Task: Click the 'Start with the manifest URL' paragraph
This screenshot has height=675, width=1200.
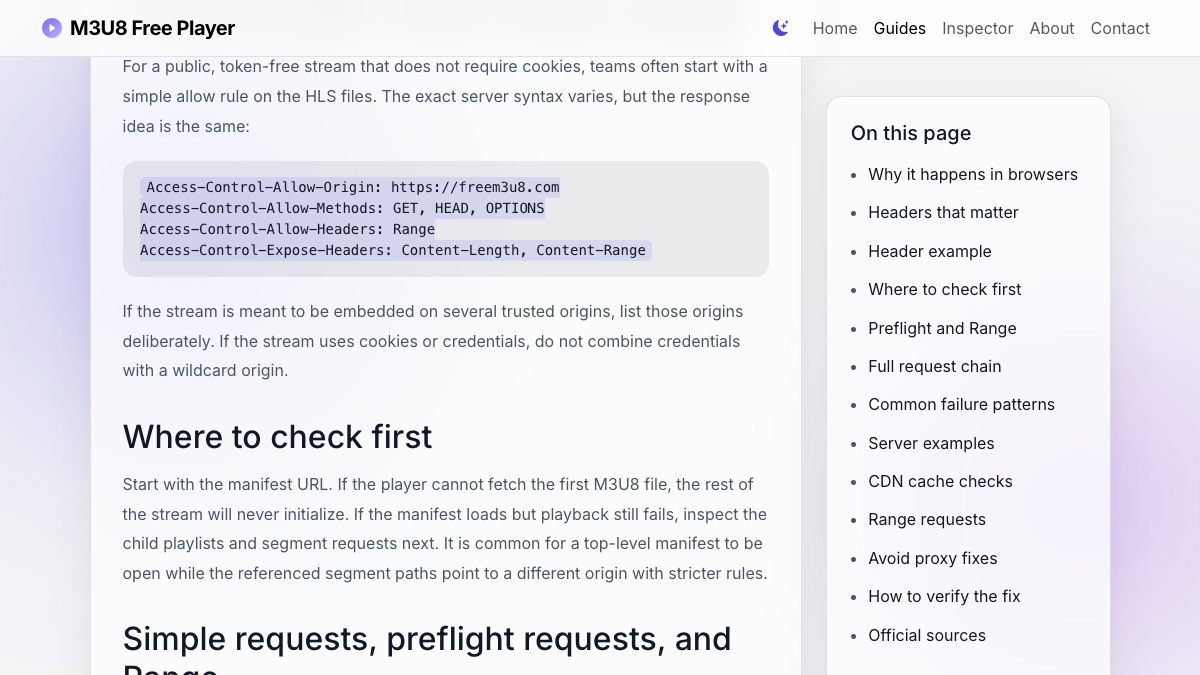Action: [x=445, y=529]
